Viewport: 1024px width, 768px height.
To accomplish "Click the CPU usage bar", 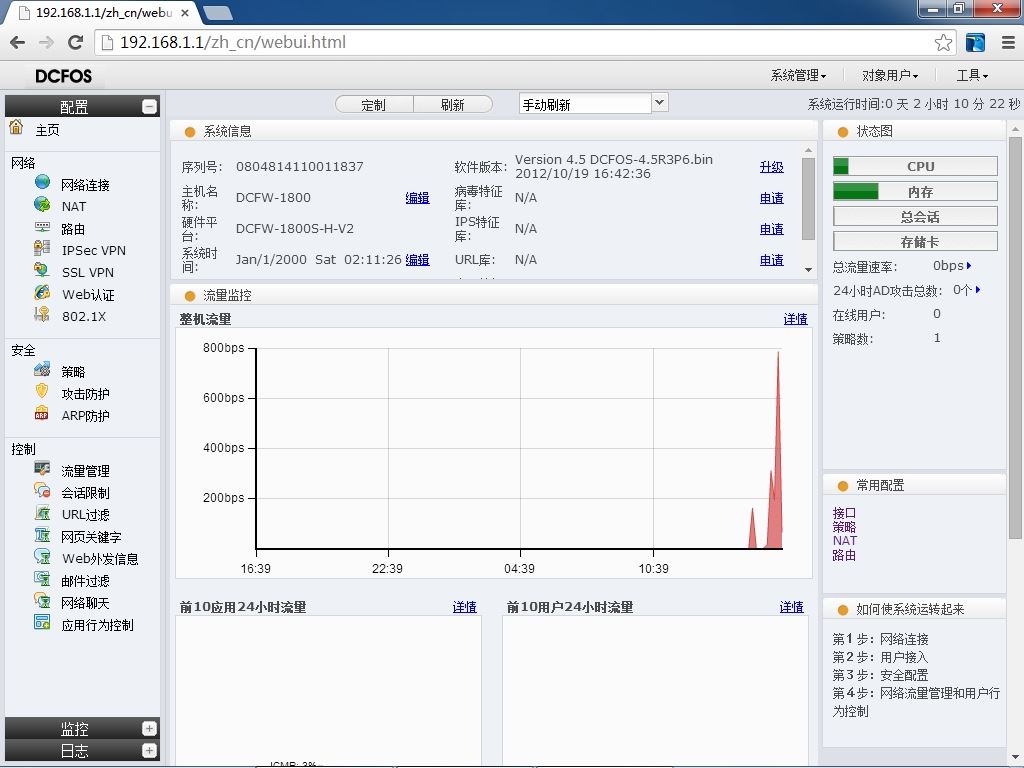I will (915, 166).
